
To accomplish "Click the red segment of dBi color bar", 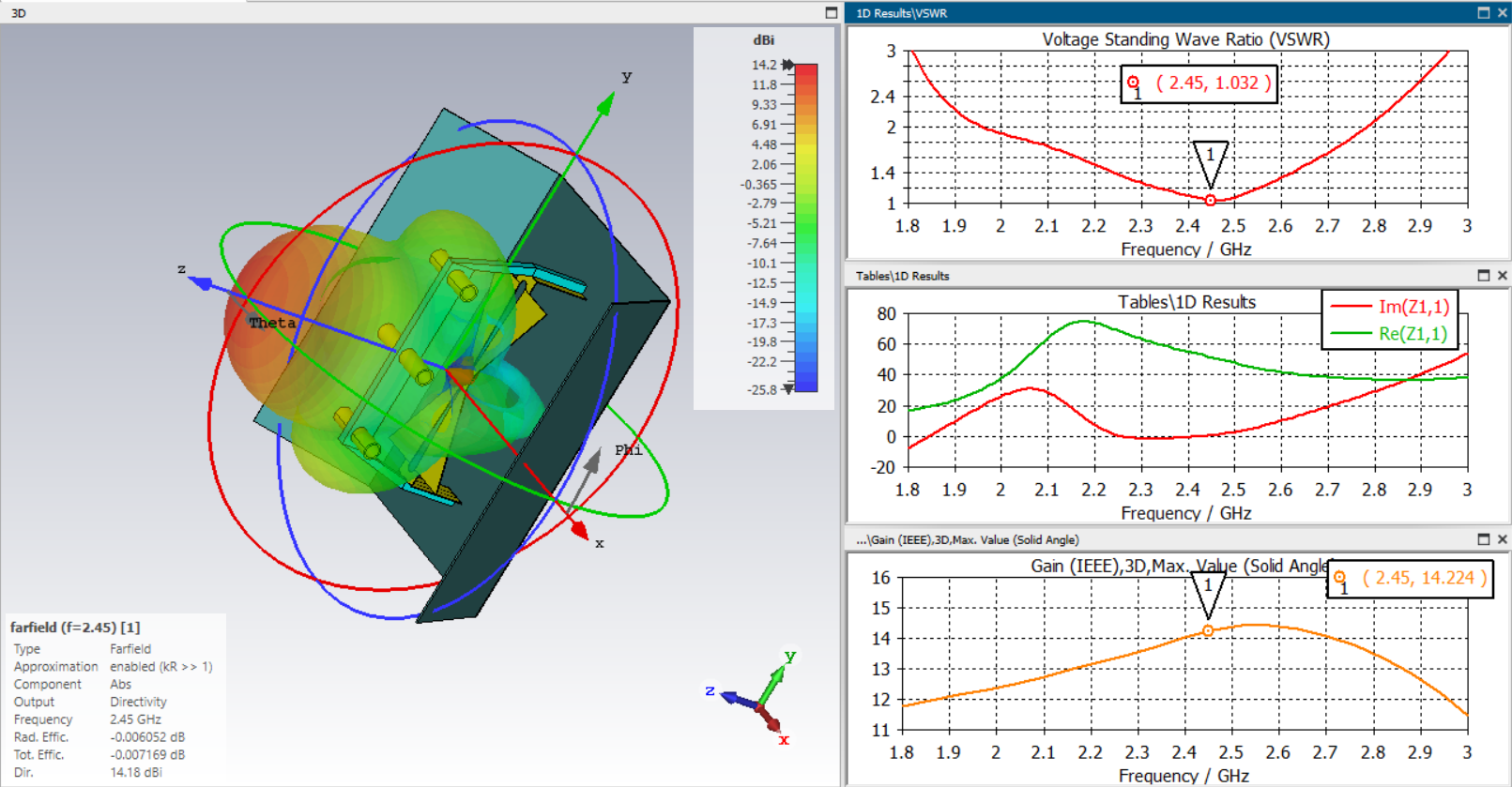I will point(806,83).
